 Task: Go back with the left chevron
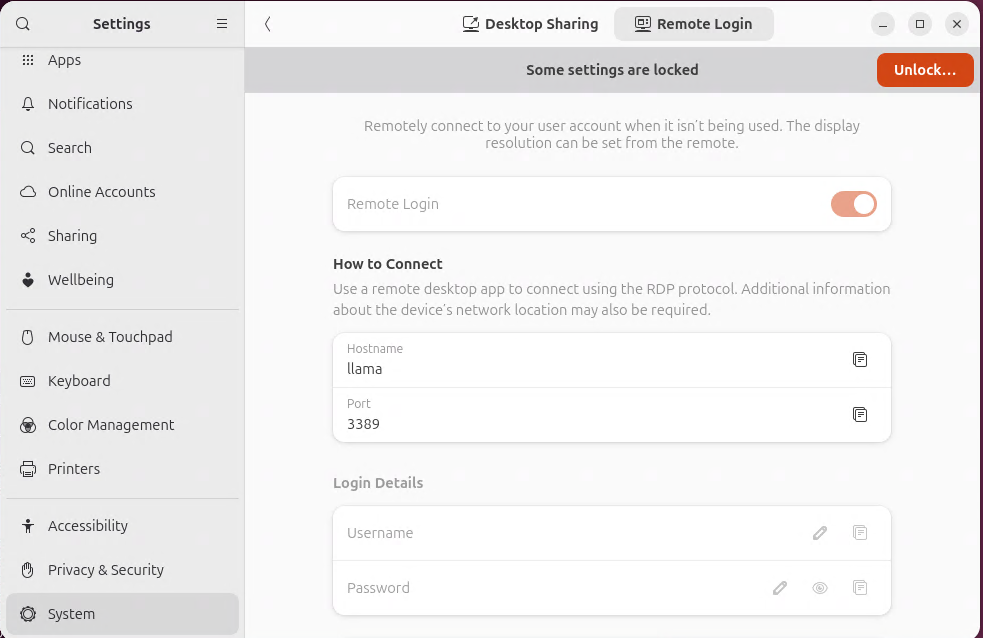(x=268, y=24)
